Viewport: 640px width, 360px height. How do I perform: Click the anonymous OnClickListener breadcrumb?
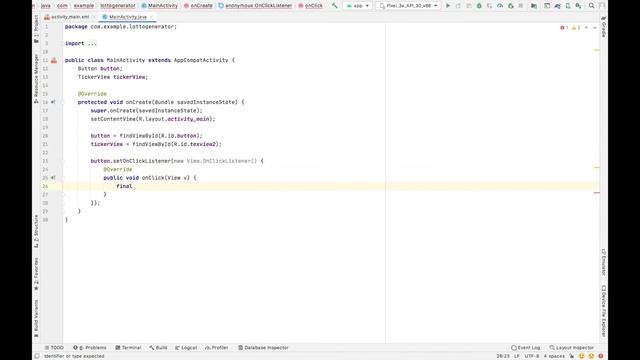click(256, 6)
